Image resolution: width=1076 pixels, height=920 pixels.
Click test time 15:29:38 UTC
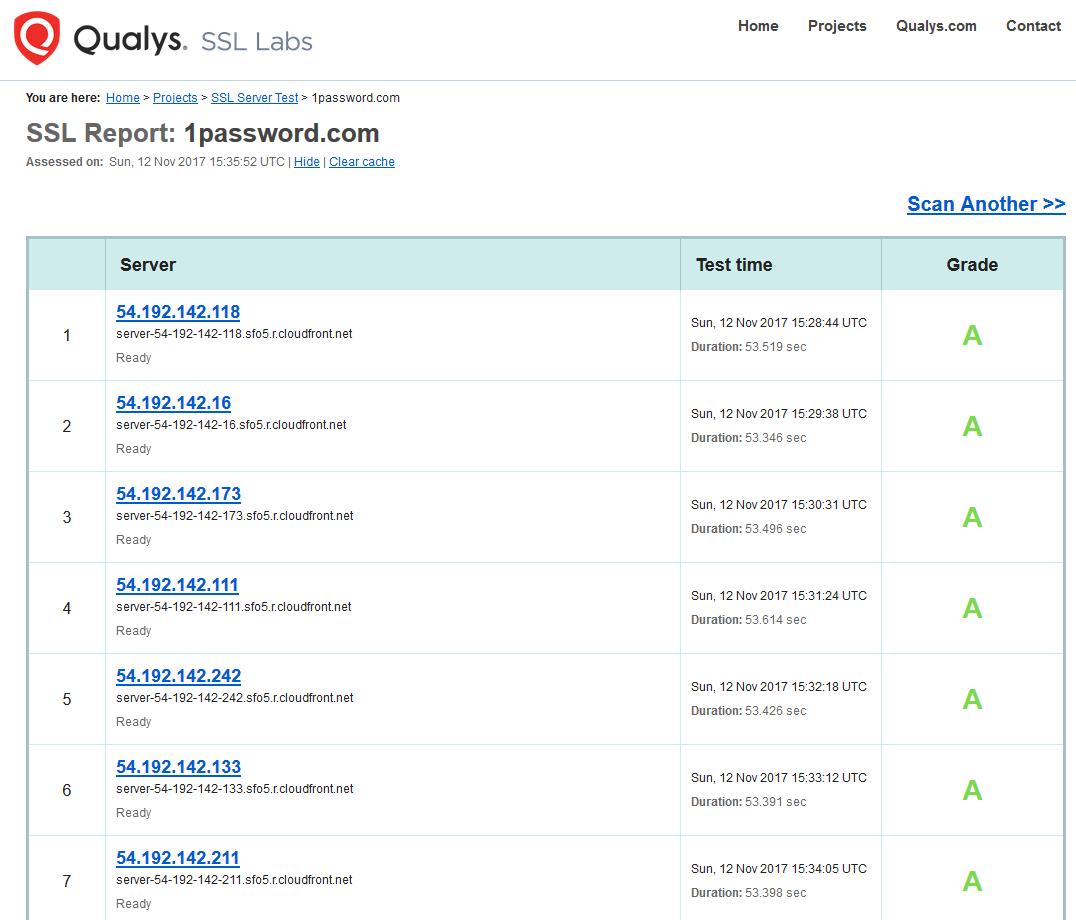pyautogui.click(x=779, y=414)
